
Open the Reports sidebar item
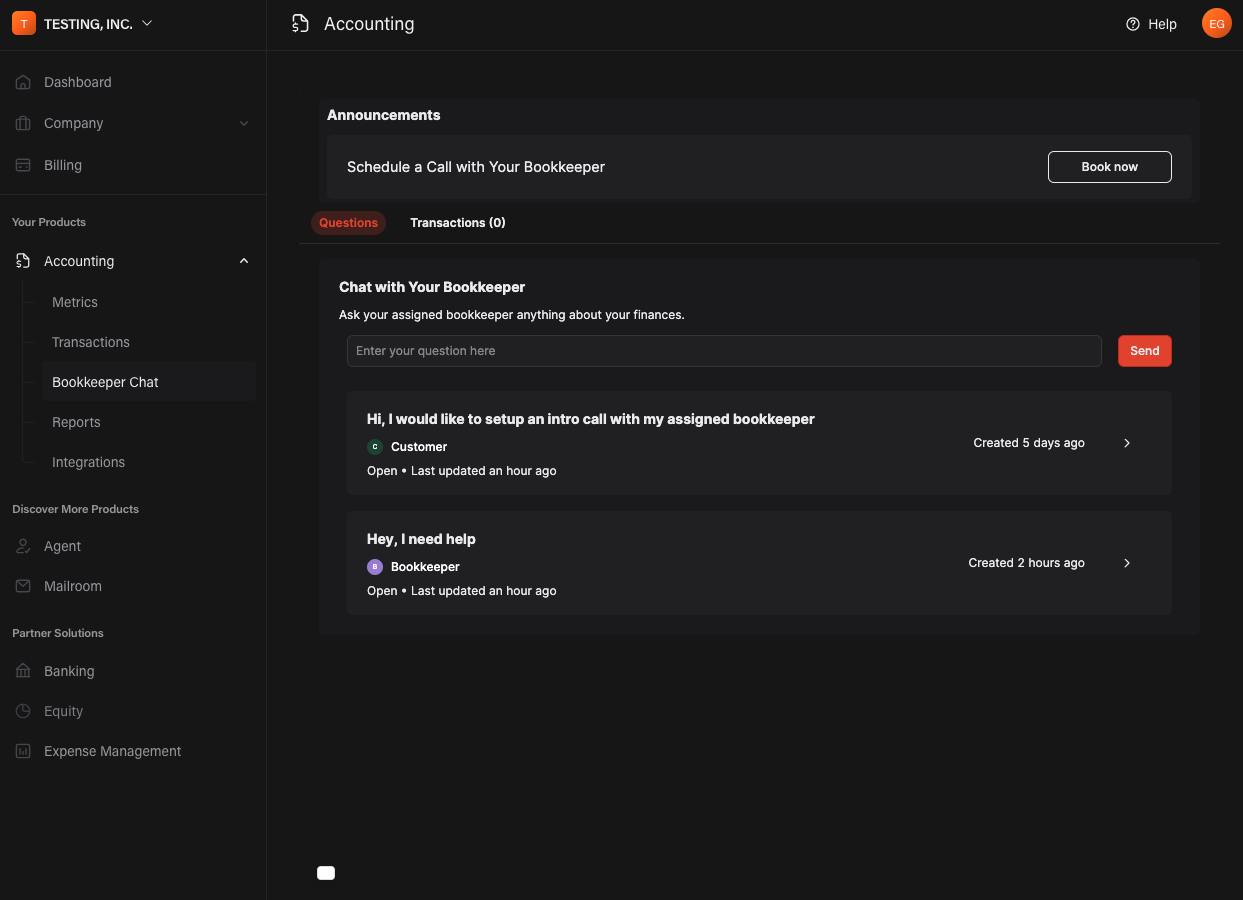[x=76, y=422]
